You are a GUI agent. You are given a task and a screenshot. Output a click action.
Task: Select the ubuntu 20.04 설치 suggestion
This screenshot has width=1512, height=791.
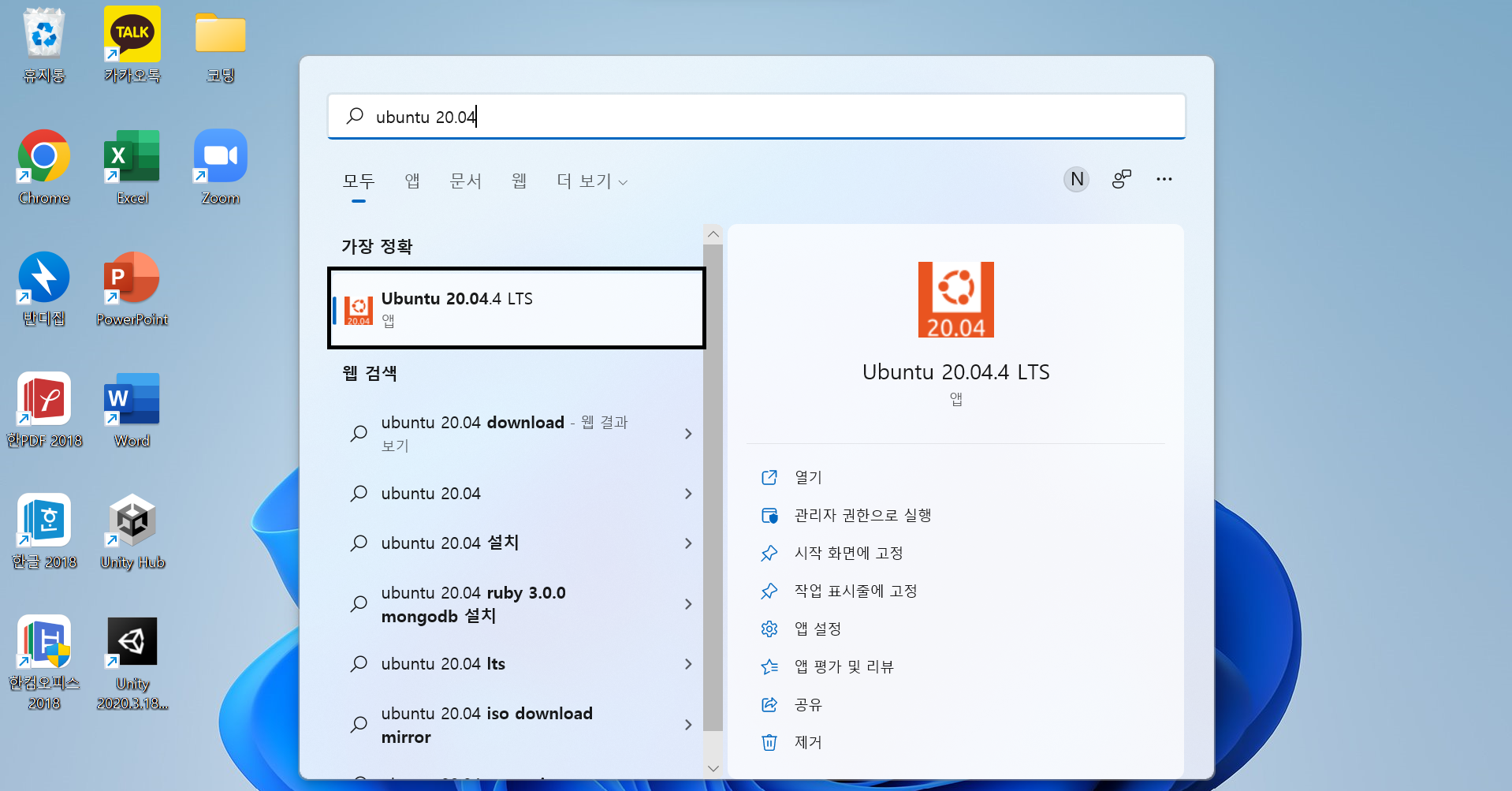click(x=505, y=543)
